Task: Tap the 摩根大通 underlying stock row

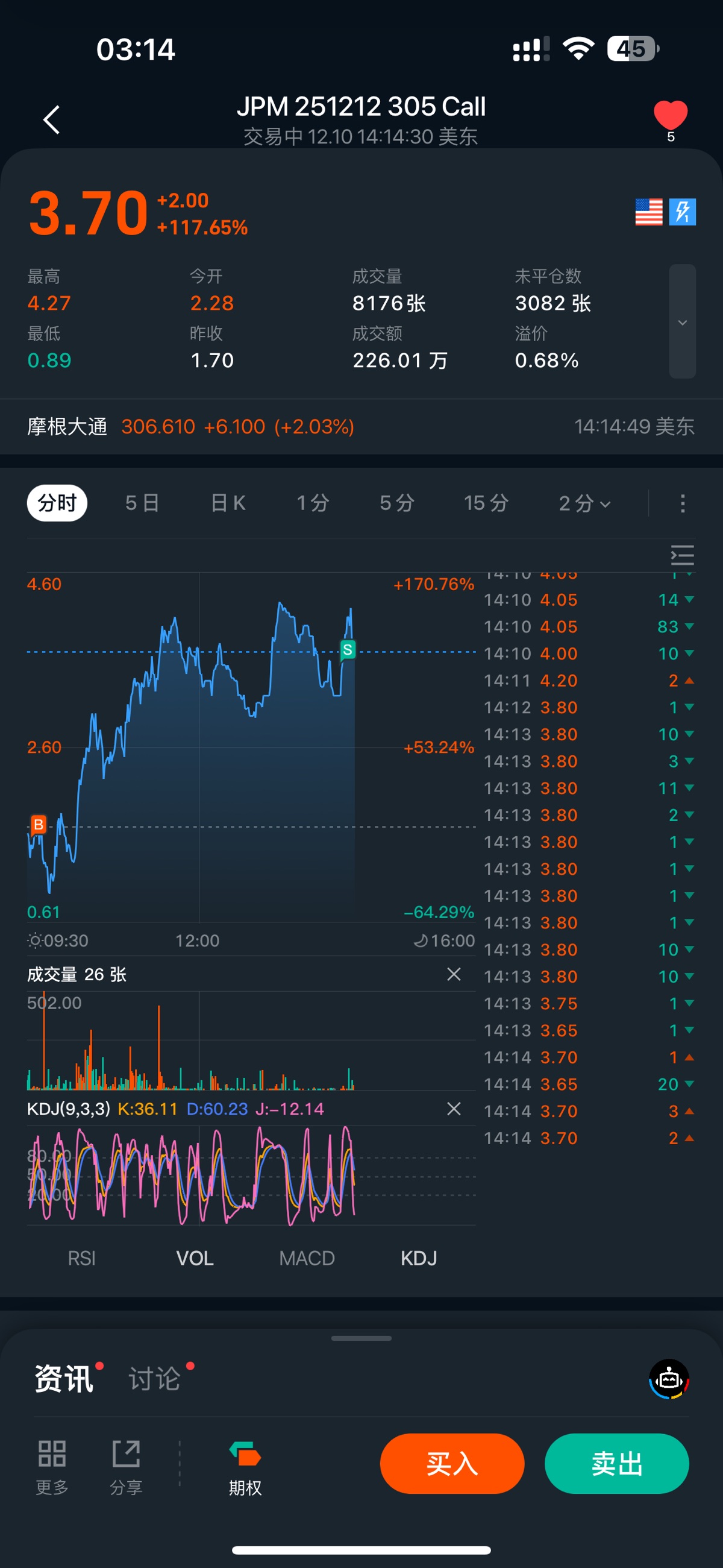Action: [x=360, y=427]
